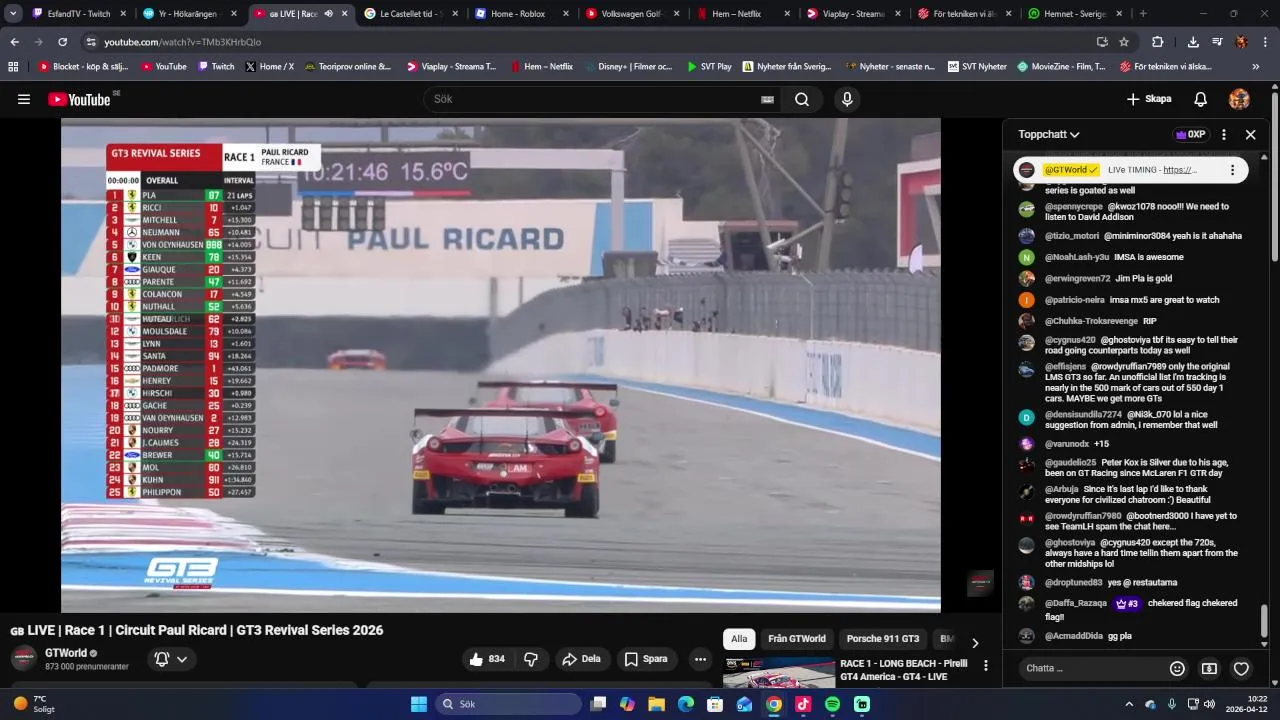Select the Alla filter chip
This screenshot has width=1280, height=720.
coord(739,639)
